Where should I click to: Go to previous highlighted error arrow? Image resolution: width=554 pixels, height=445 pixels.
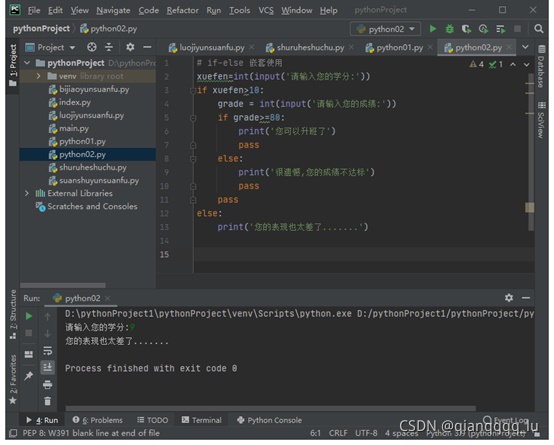513,65
